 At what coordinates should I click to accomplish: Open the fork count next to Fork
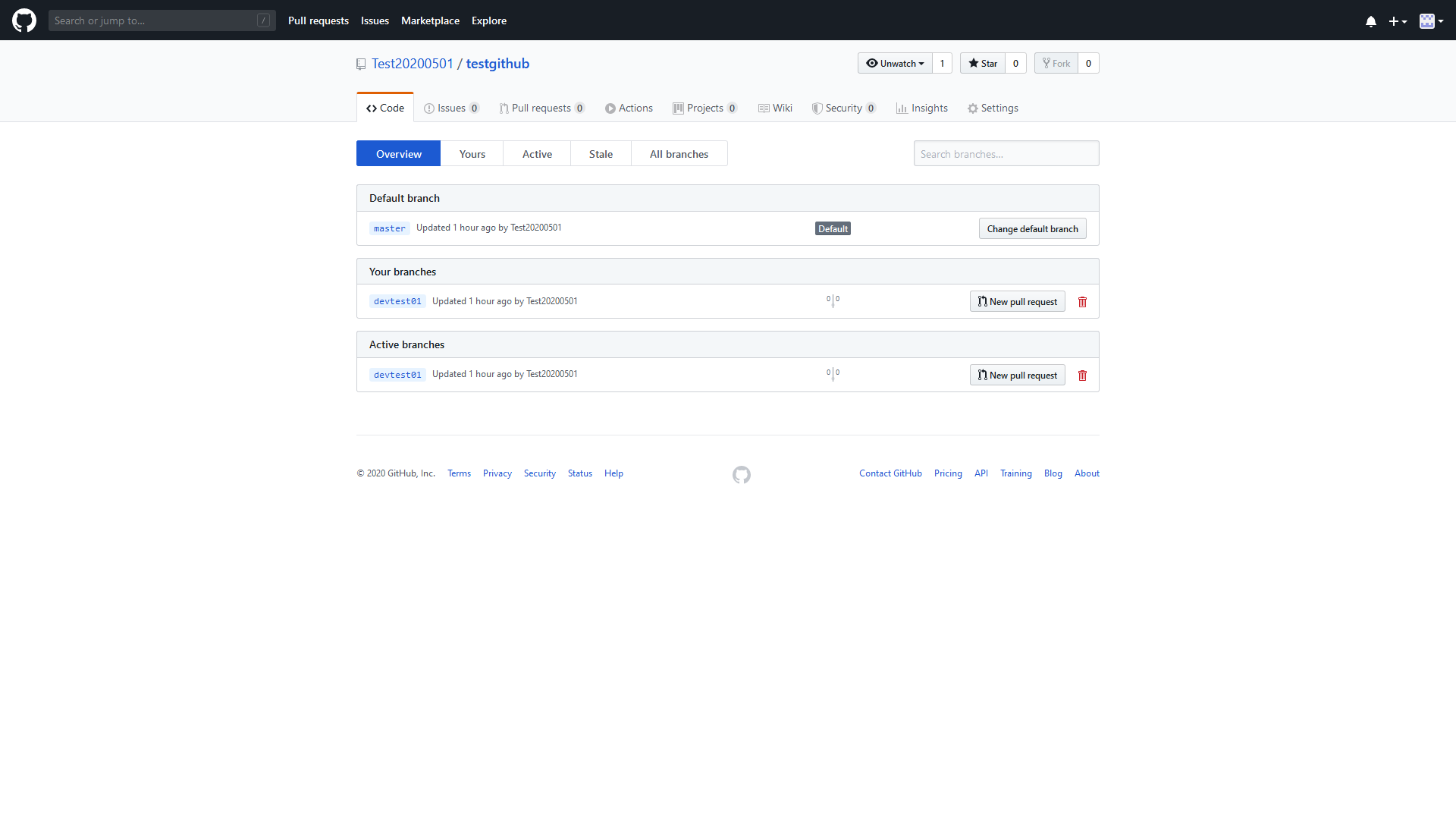point(1089,63)
